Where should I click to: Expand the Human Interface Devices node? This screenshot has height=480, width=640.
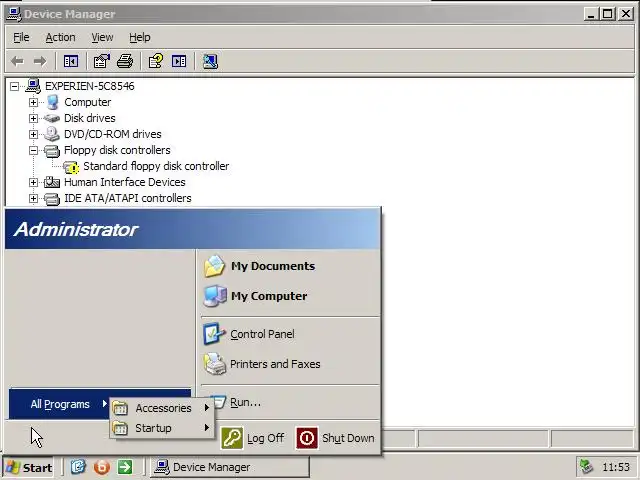[33, 182]
